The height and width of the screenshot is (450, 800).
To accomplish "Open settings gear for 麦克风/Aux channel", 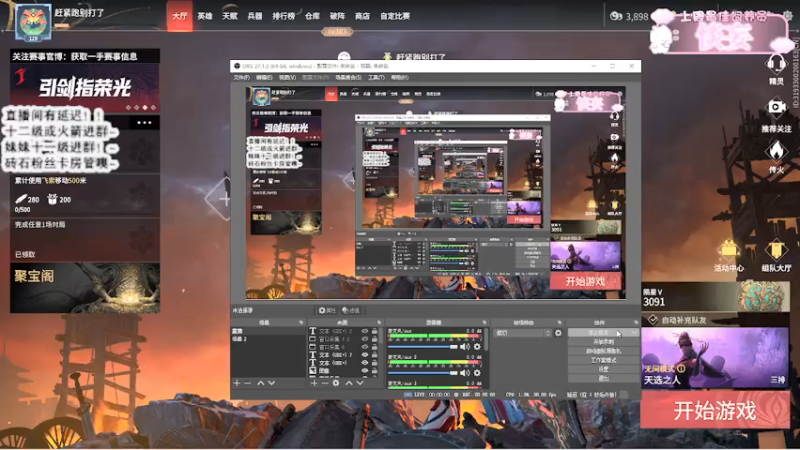I will [477, 347].
